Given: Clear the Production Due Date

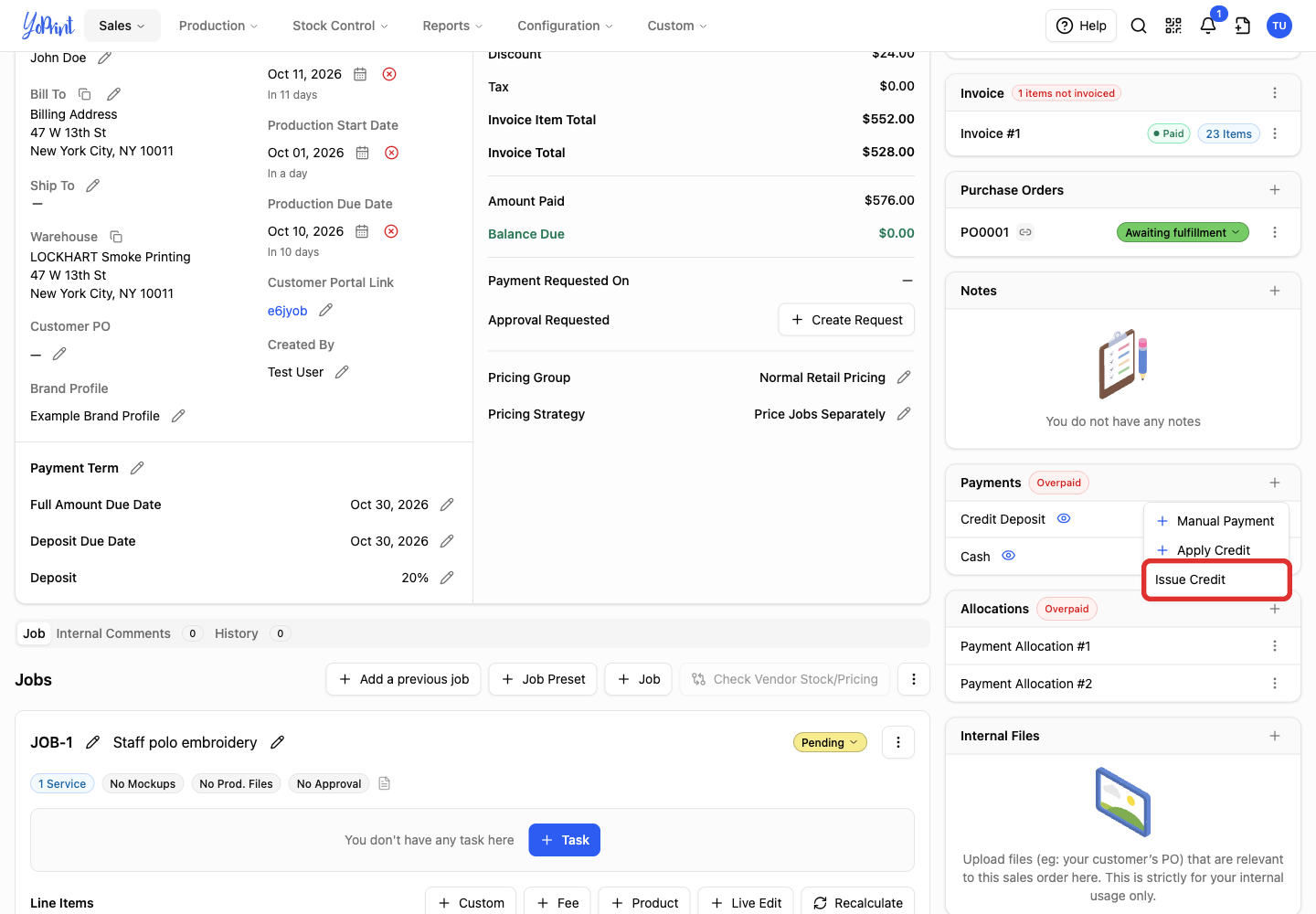Looking at the screenshot, I should (391, 231).
